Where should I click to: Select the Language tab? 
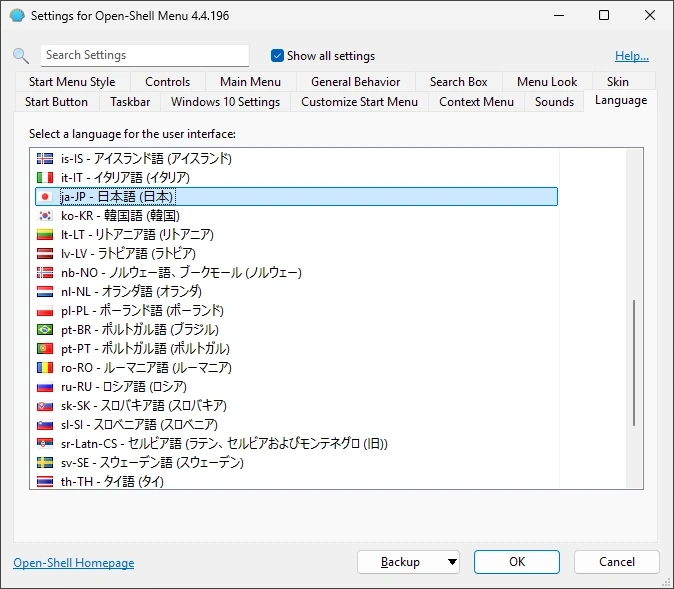click(x=621, y=101)
